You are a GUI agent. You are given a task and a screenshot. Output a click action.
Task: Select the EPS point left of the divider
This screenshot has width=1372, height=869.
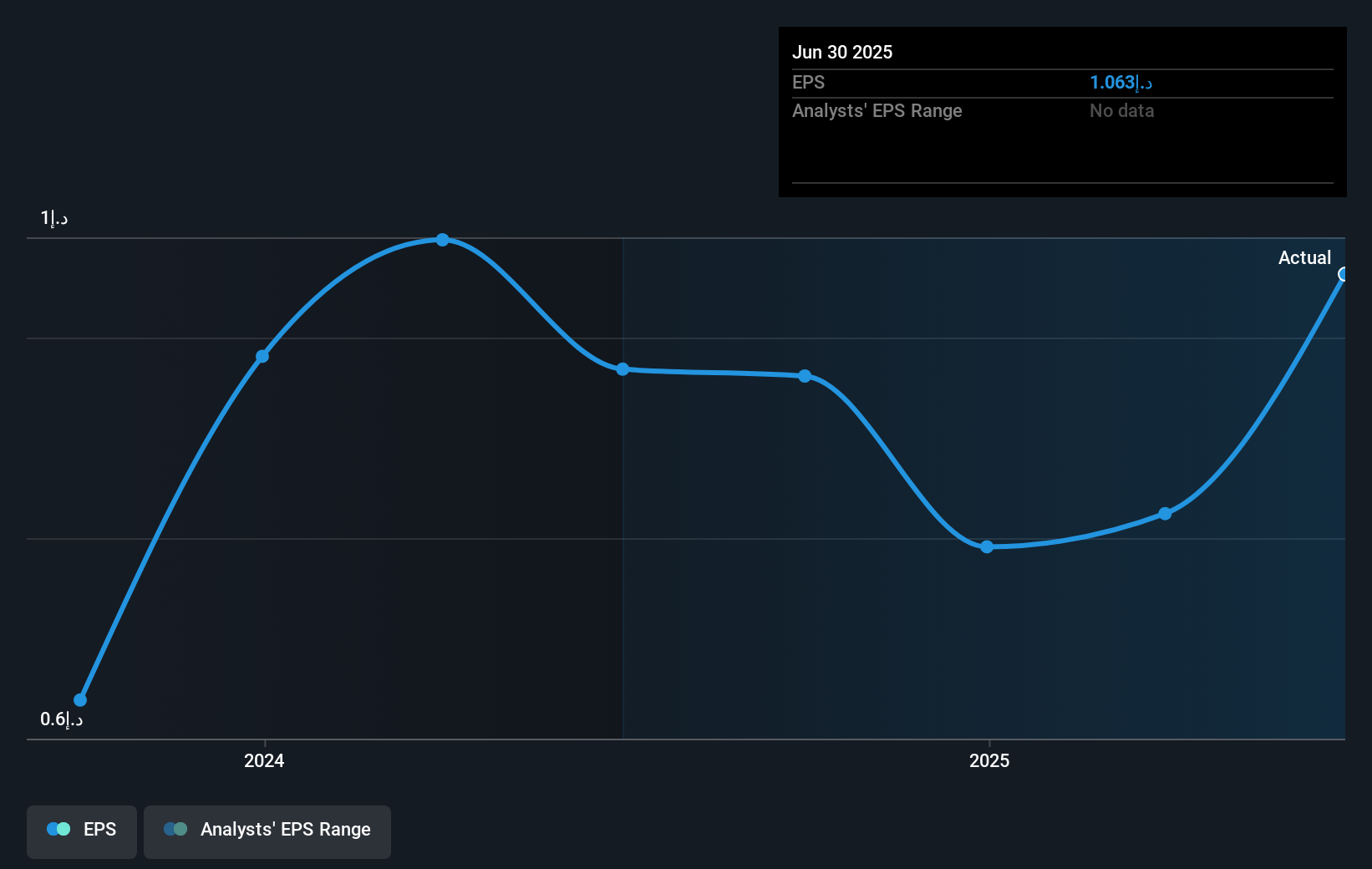(x=622, y=370)
